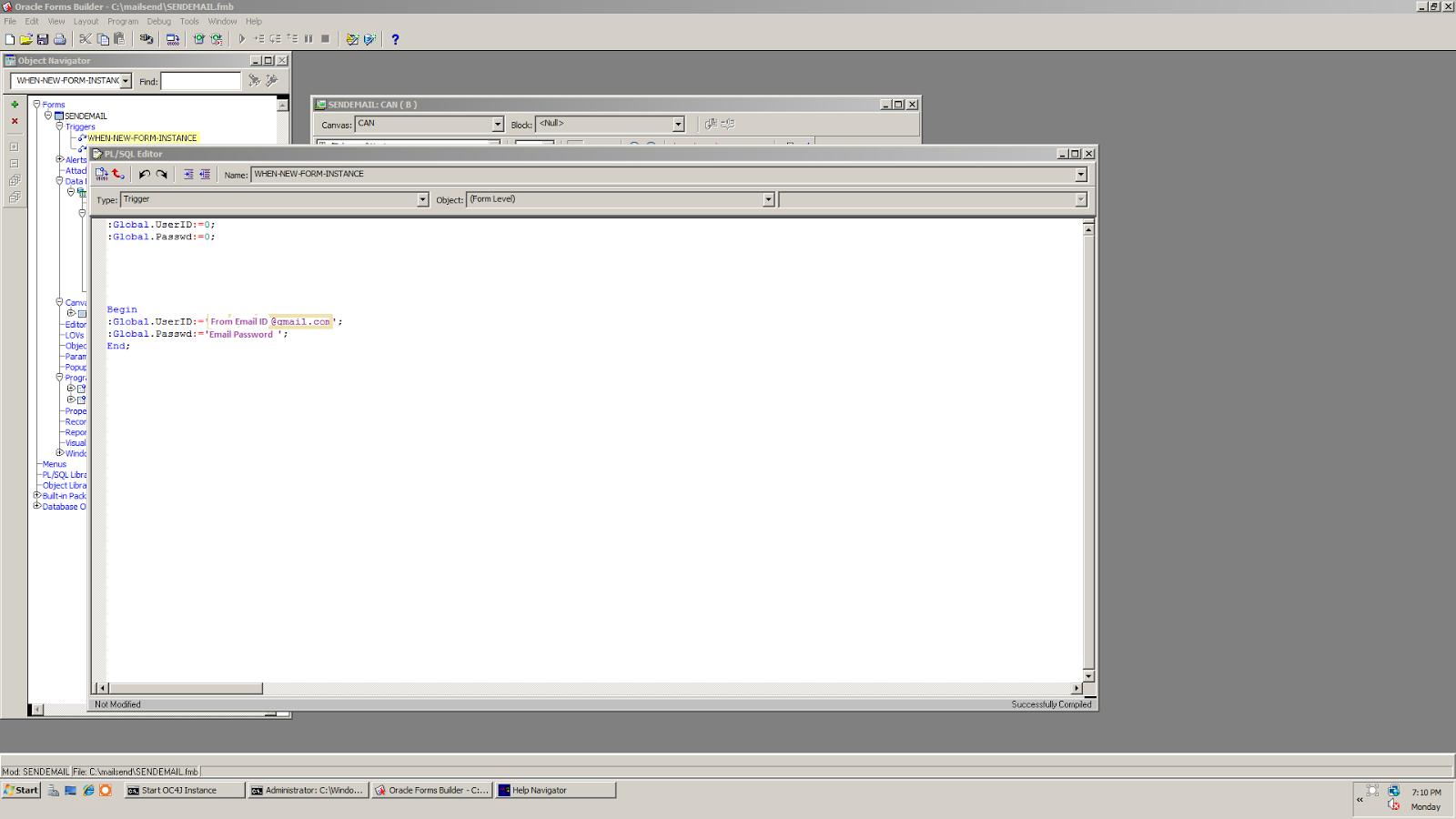1456x819 pixels.
Task: Open the Debug menu
Action: tap(158, 21)
